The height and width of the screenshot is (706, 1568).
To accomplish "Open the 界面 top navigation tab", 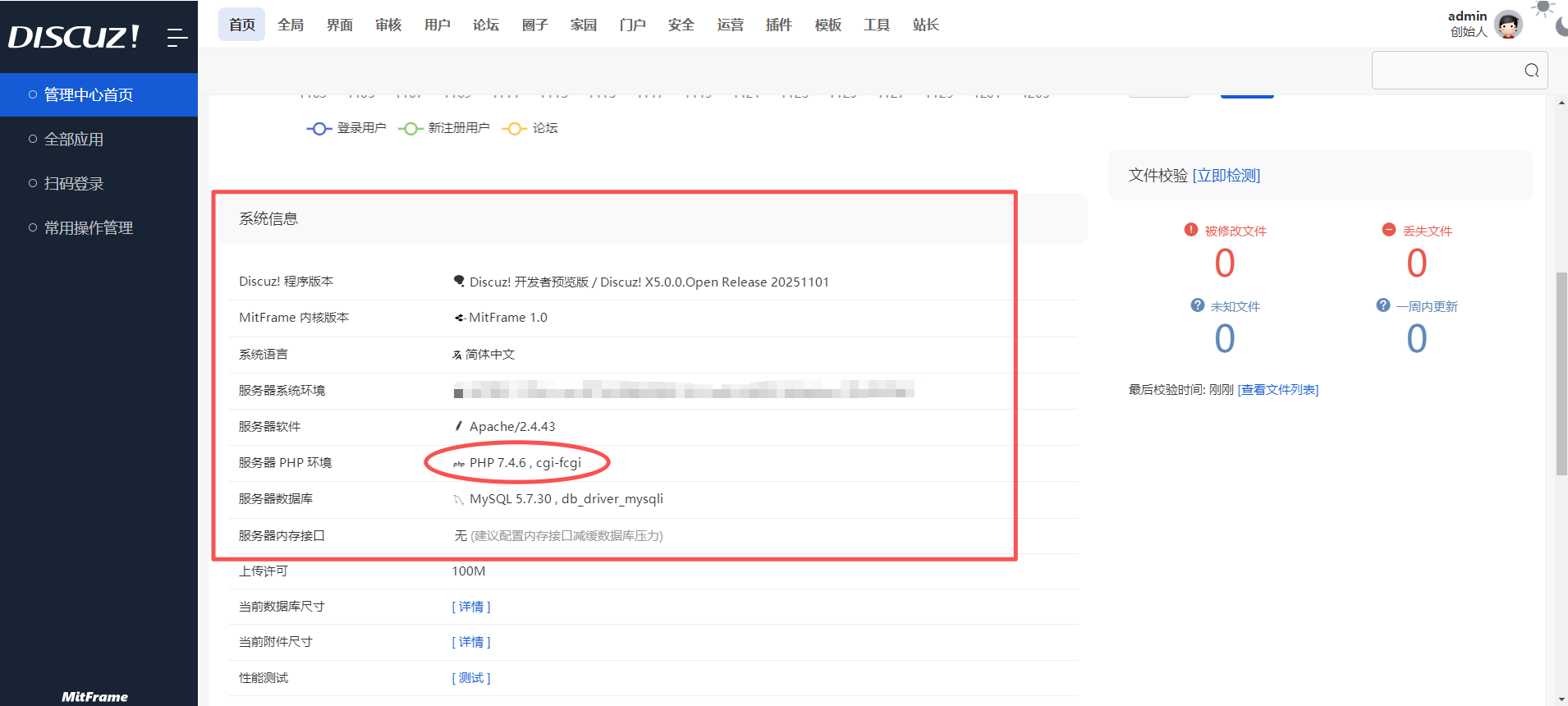I will pos(340,25).
